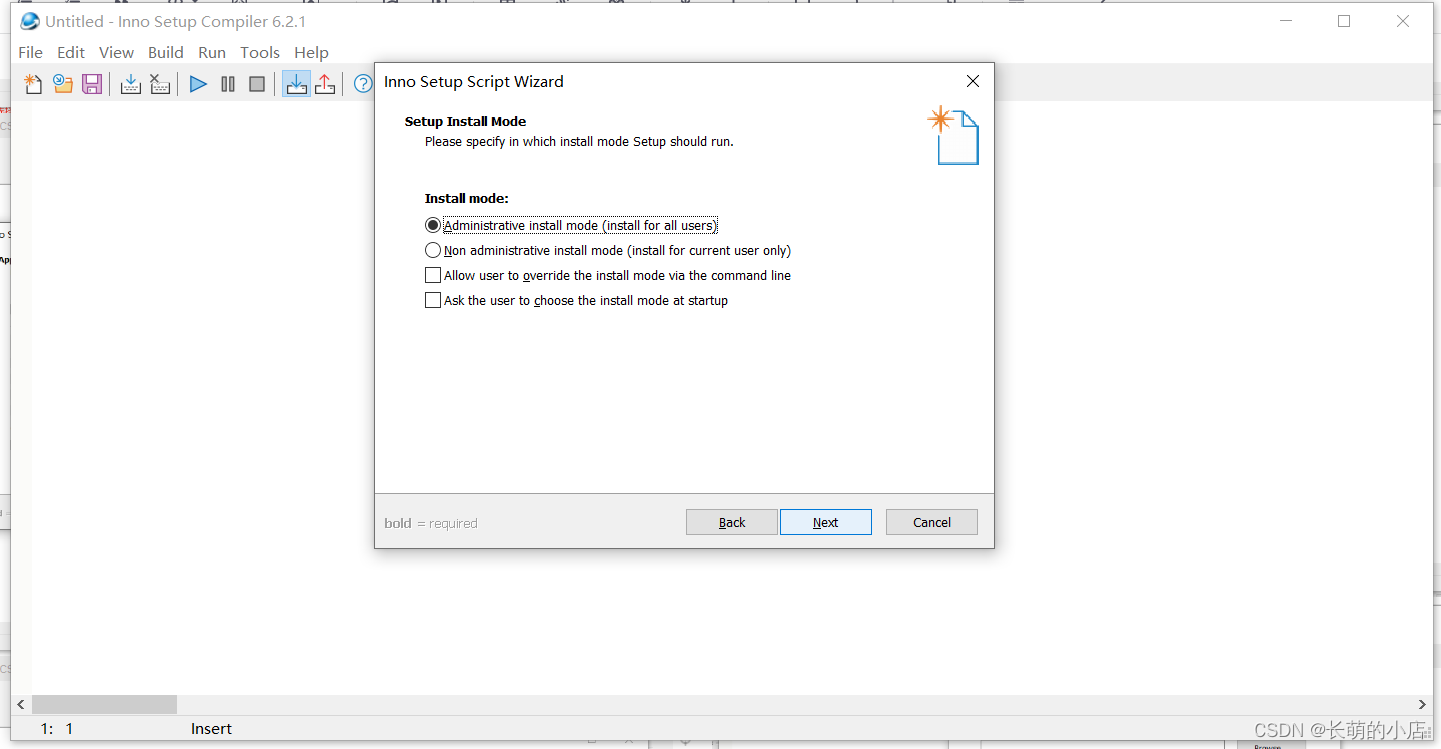Click the Compile toolbar icon
Image resolution: width=1441 pixels, height=749 pixels.
point(130,84)
